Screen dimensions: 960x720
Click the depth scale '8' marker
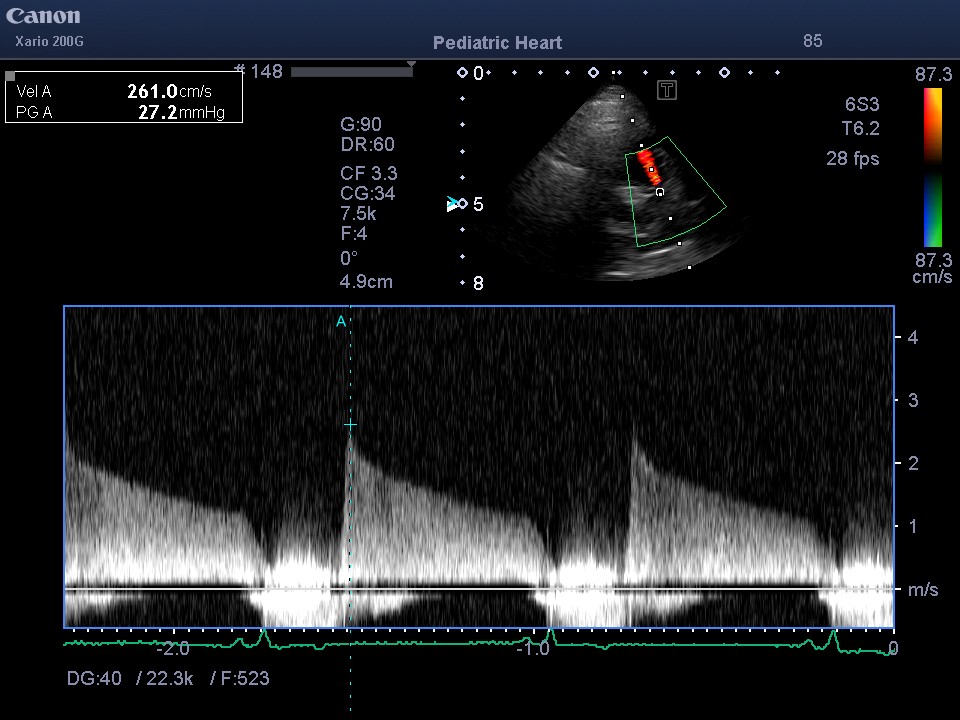(478, 283)
